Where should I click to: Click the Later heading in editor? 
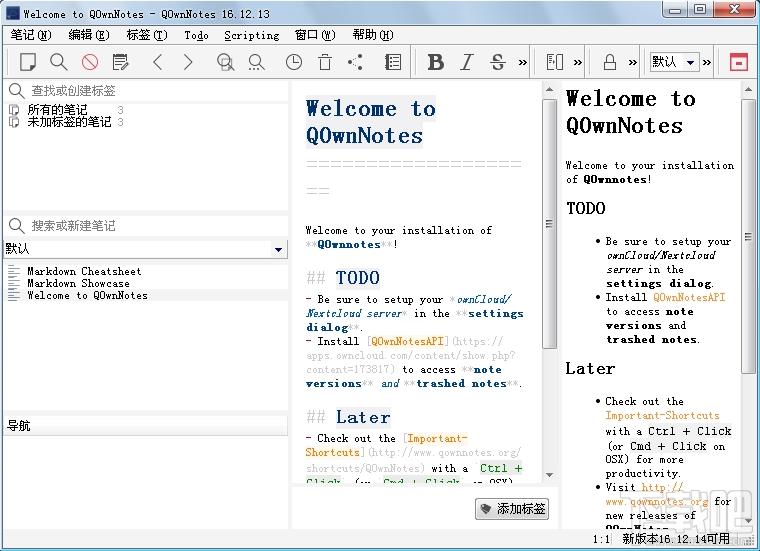pyautogui.click(x=363, y=417)
